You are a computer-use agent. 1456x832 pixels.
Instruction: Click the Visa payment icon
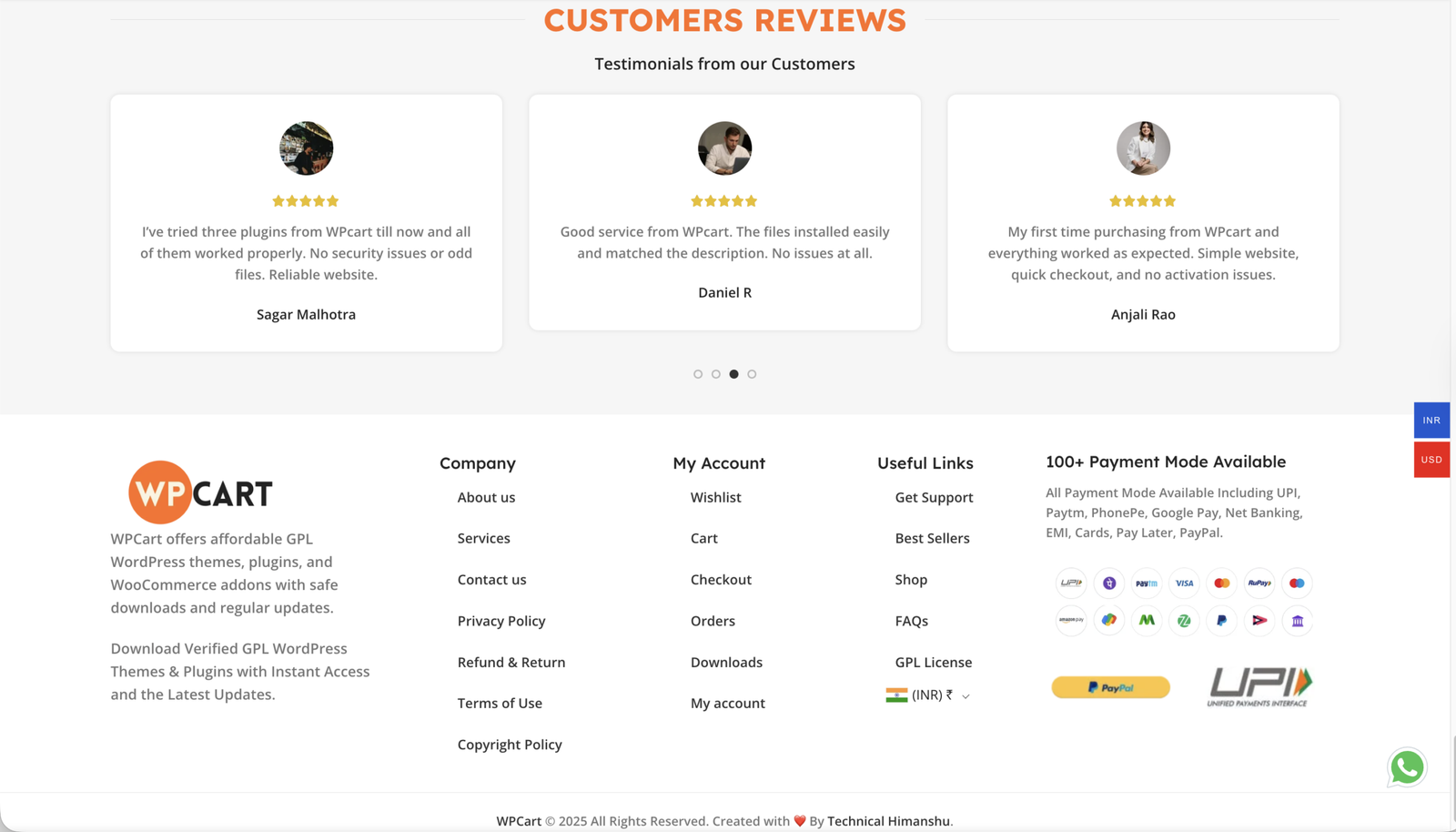click(x=1184, y=583)
